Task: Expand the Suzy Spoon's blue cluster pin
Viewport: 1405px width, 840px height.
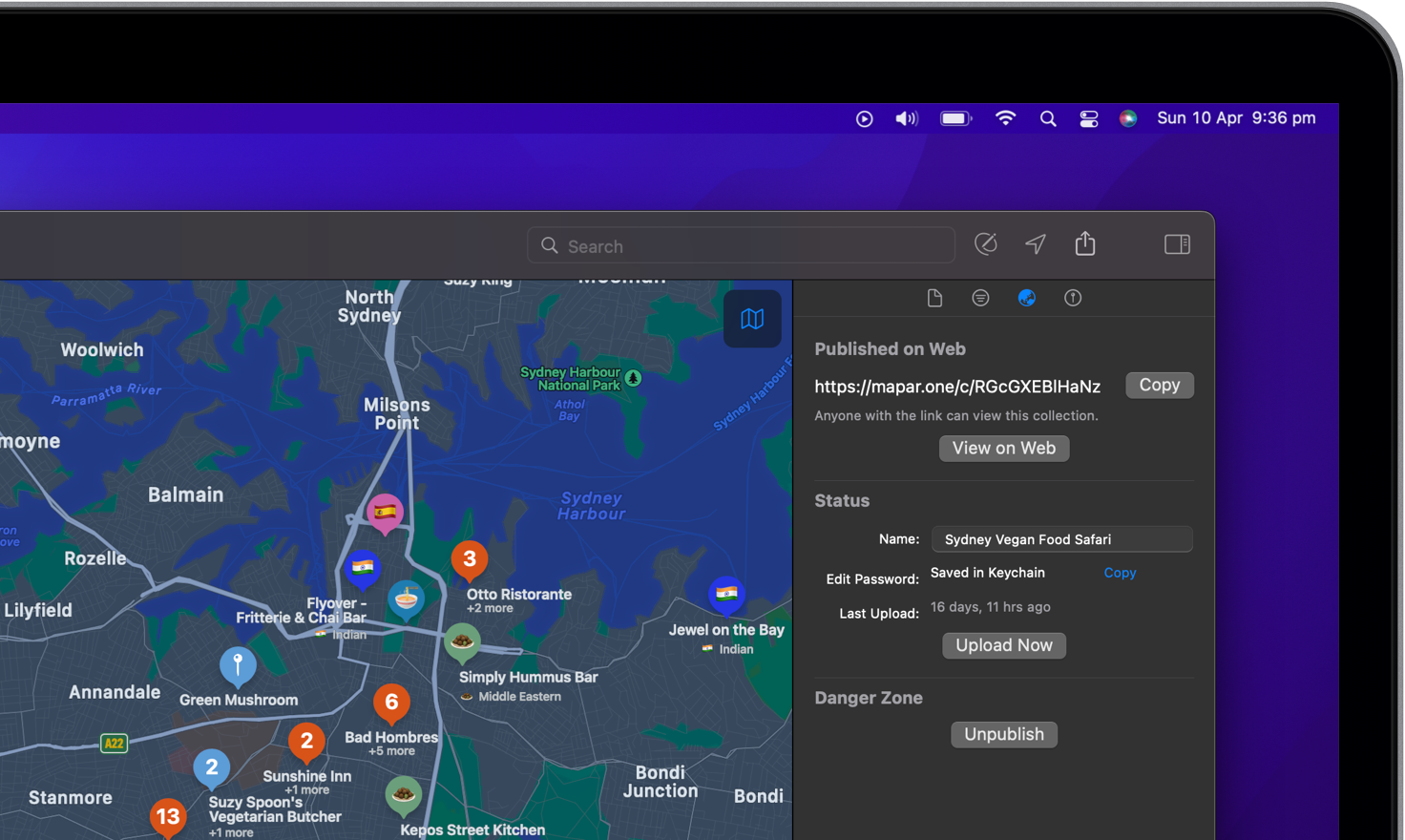Action: (212, 768)
